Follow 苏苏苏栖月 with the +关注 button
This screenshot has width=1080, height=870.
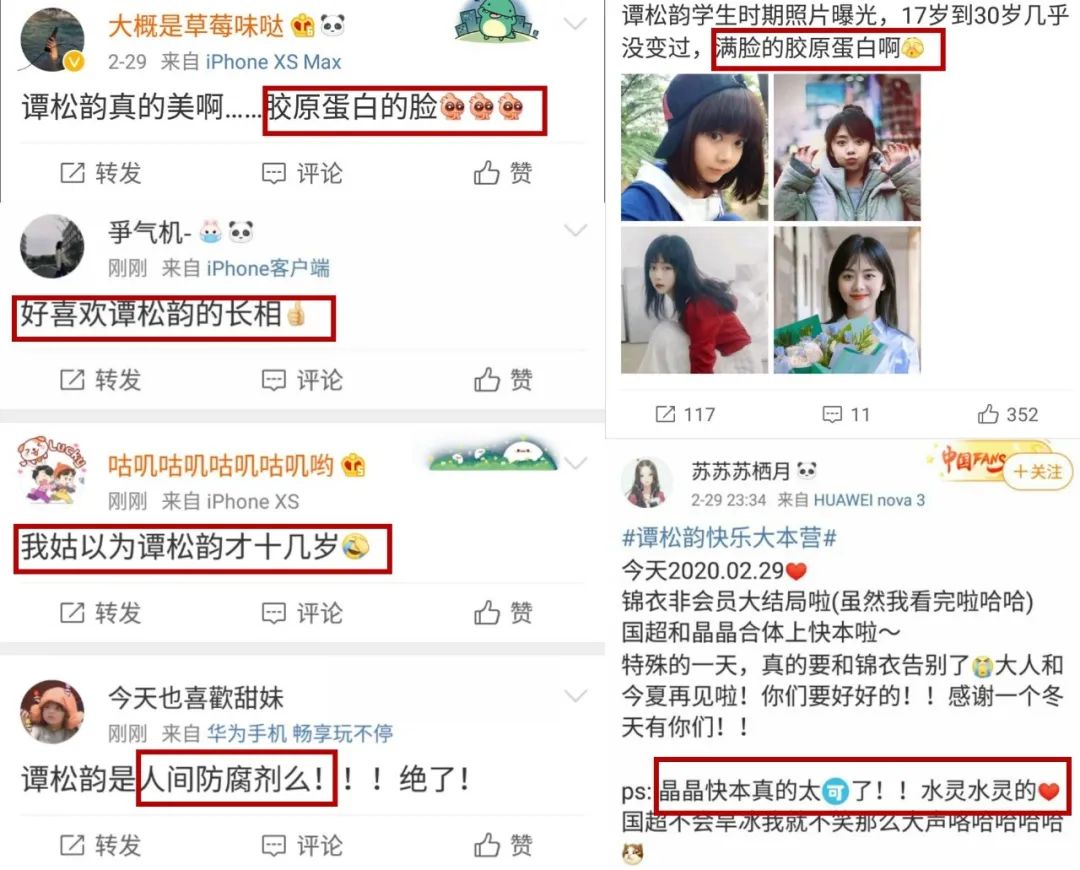(x=1037, y=471)
